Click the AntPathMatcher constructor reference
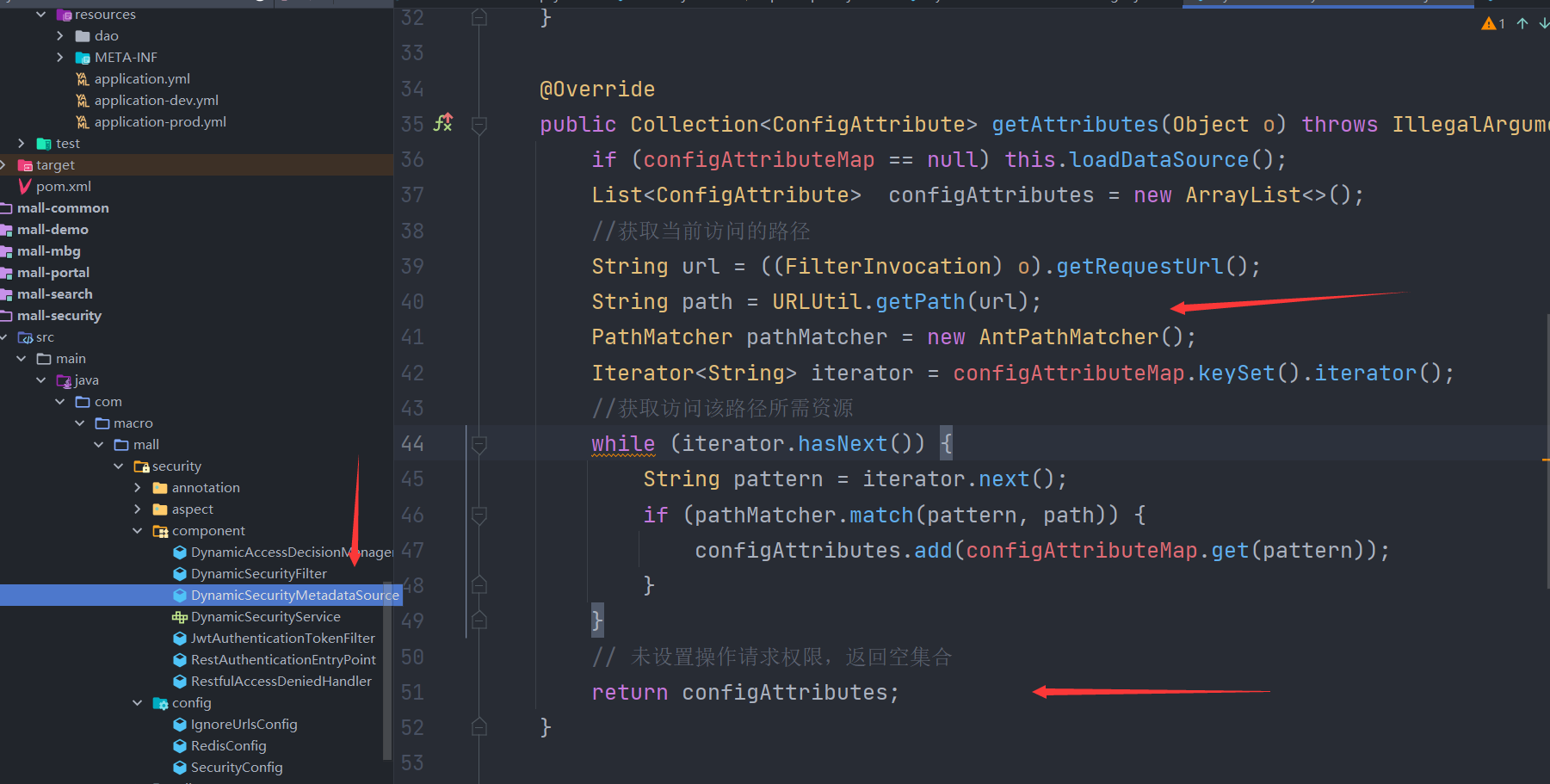 [1068, 336]
